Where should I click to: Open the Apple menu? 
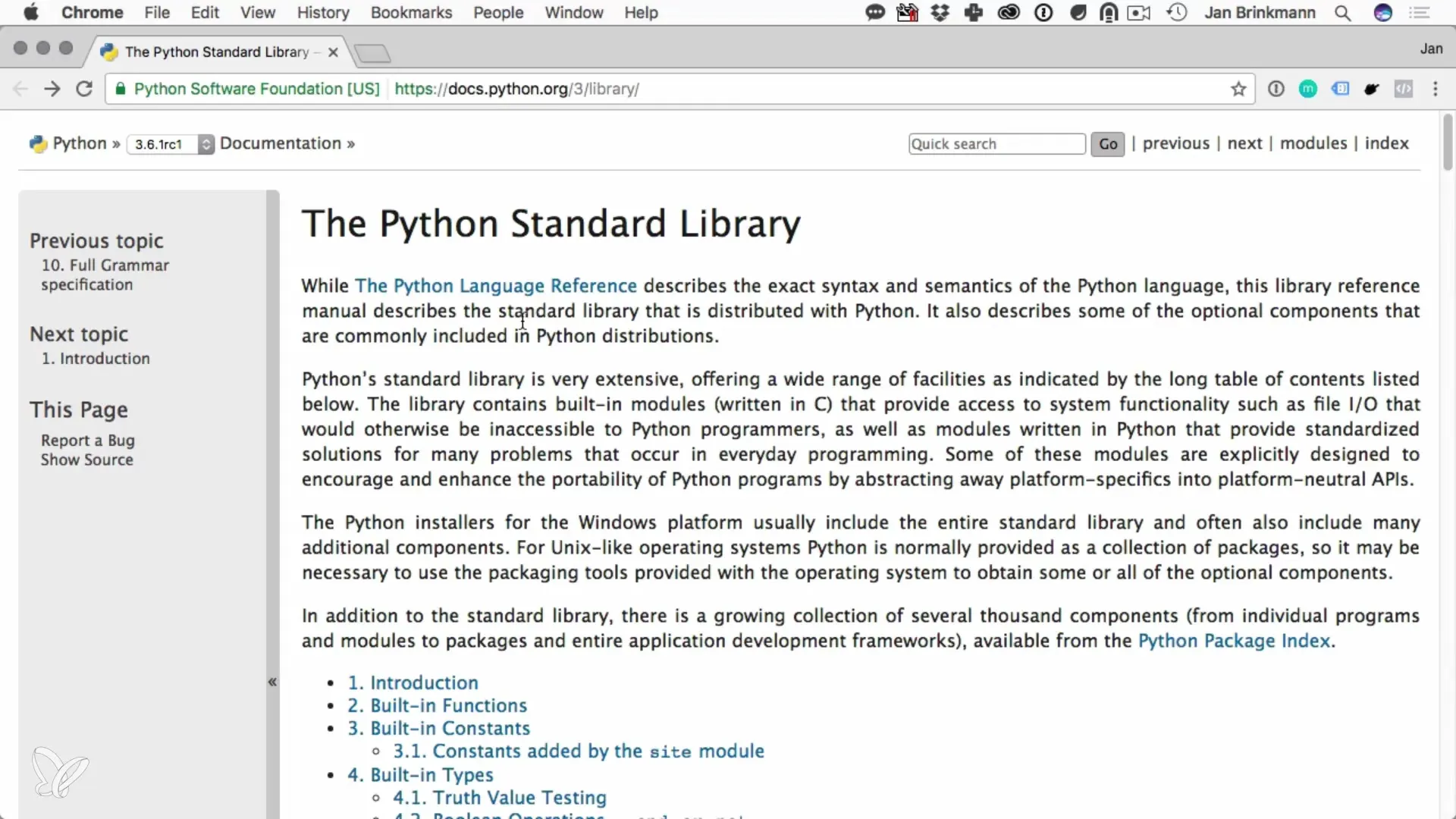pos(31,12)
